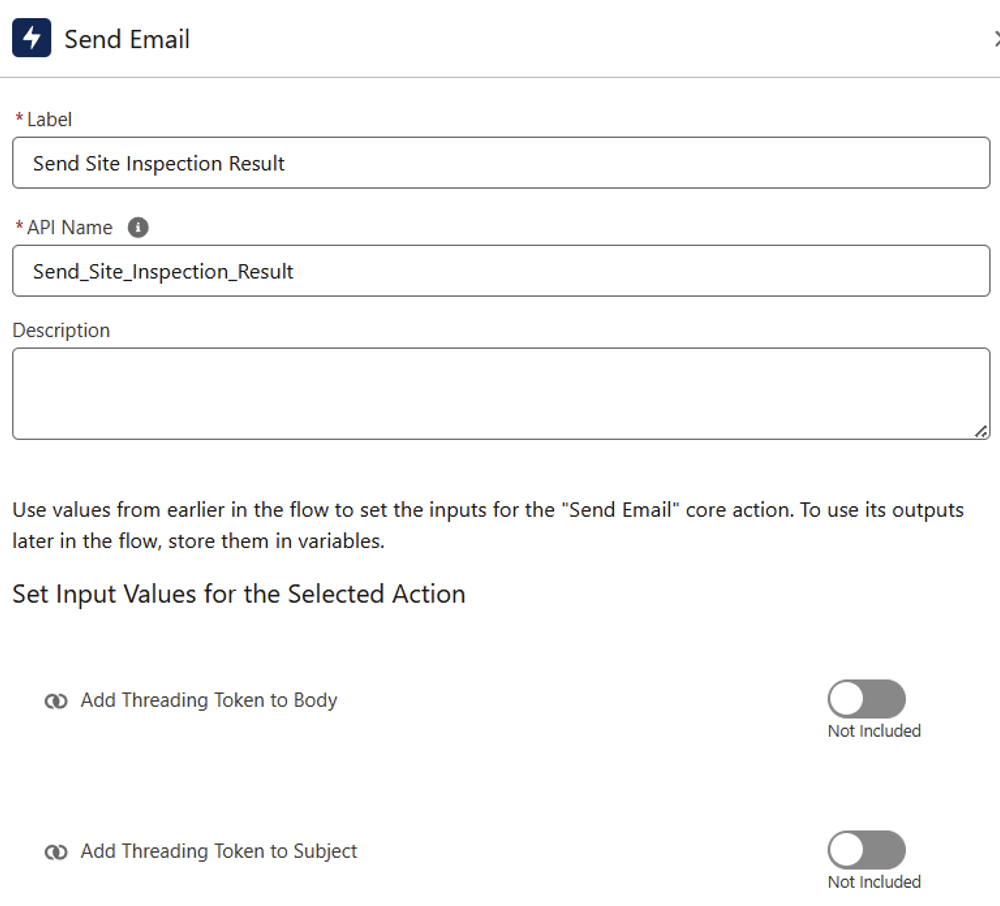Click the "API Name" field caption
The height and width of the screenshot is (906, 1000).
[69, 228]
